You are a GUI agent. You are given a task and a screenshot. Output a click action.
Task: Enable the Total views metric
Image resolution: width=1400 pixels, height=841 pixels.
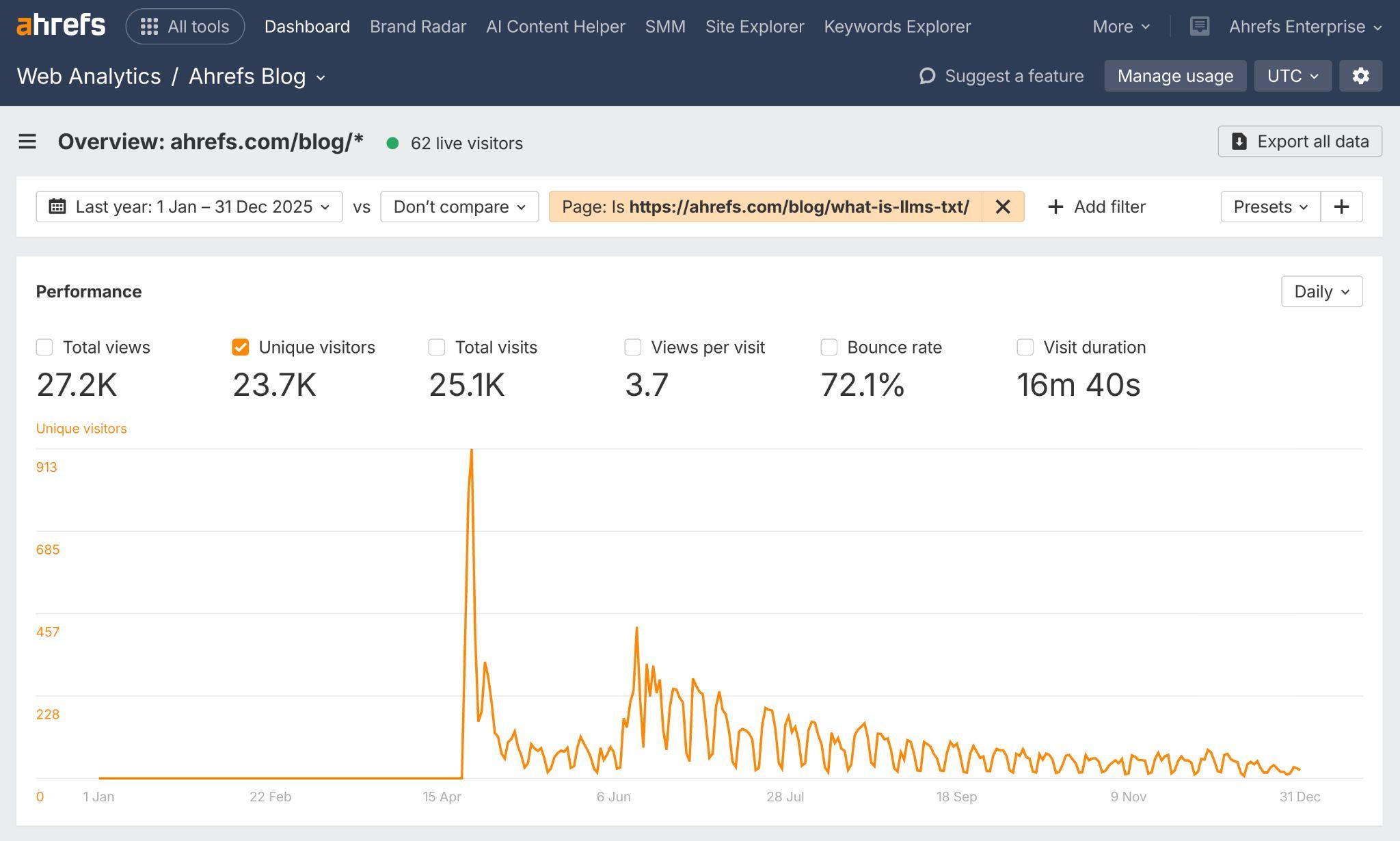(x=44, y=347)
